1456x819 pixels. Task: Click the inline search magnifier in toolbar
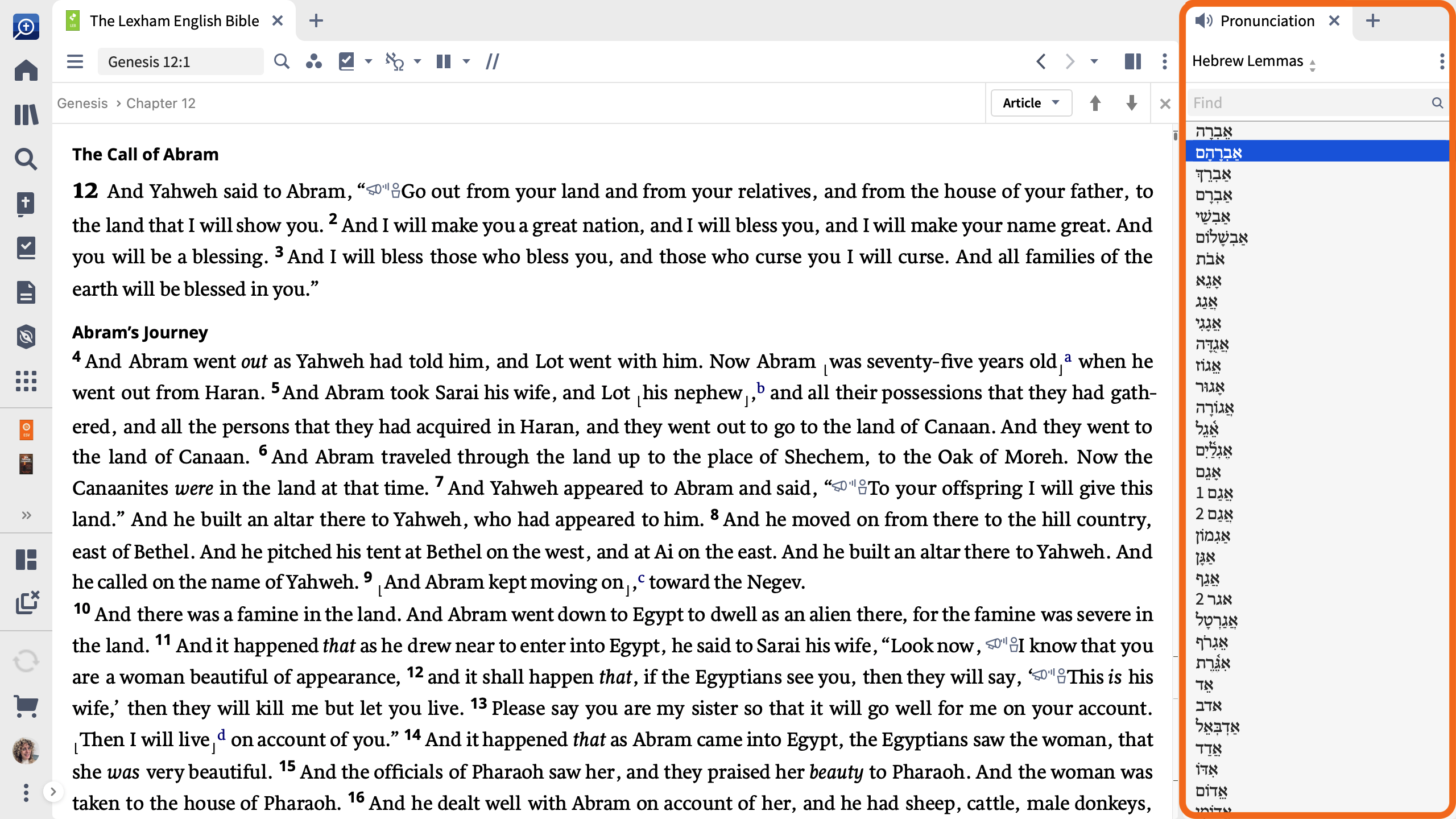(x=282, y=61)
